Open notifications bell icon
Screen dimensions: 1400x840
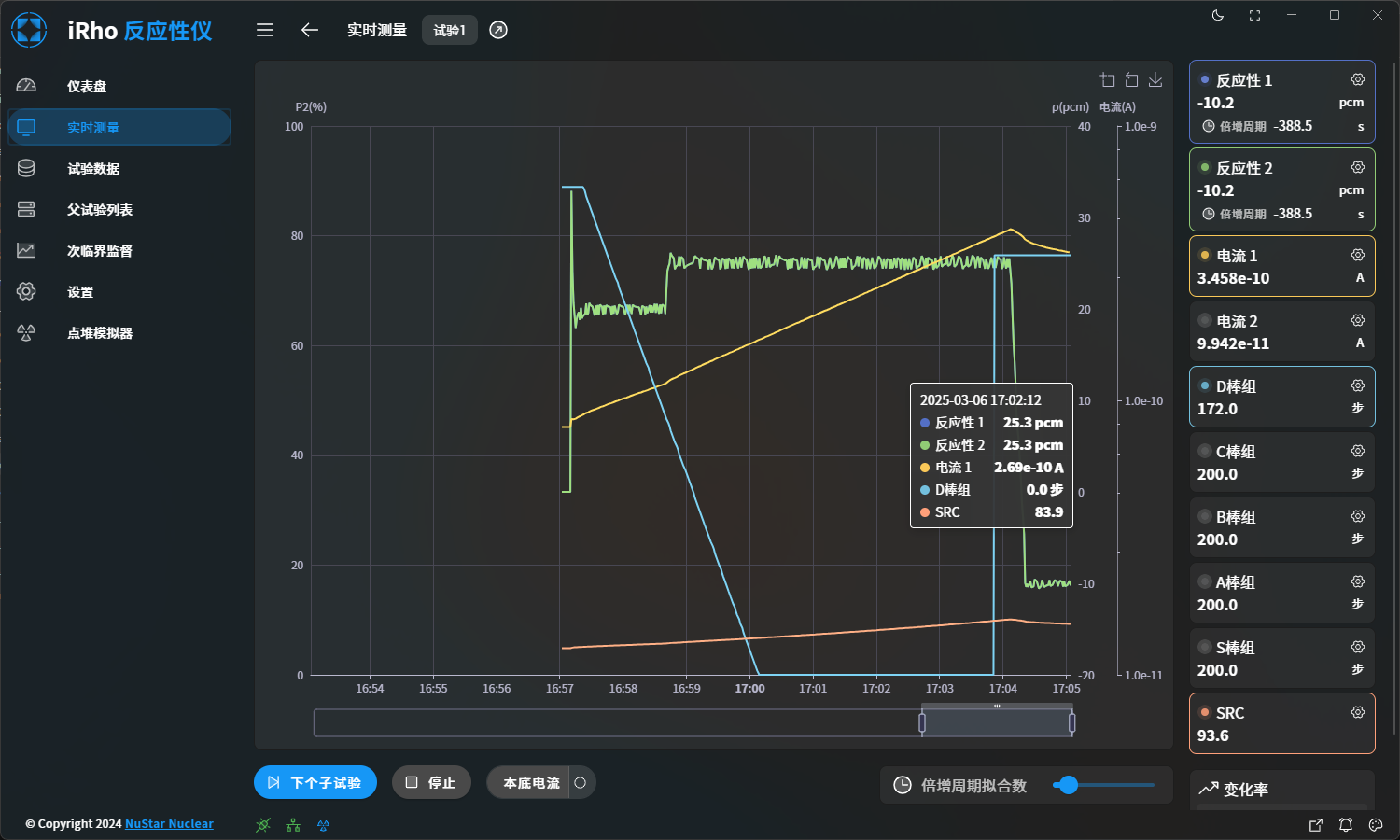(x=1346, y=825)
